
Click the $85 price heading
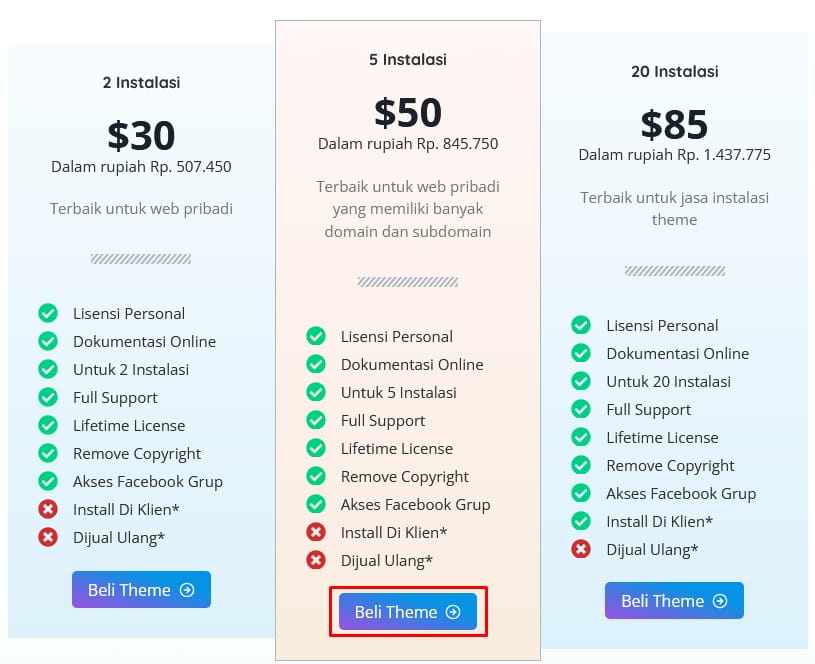pyautogui.click(x=674, y=125)
